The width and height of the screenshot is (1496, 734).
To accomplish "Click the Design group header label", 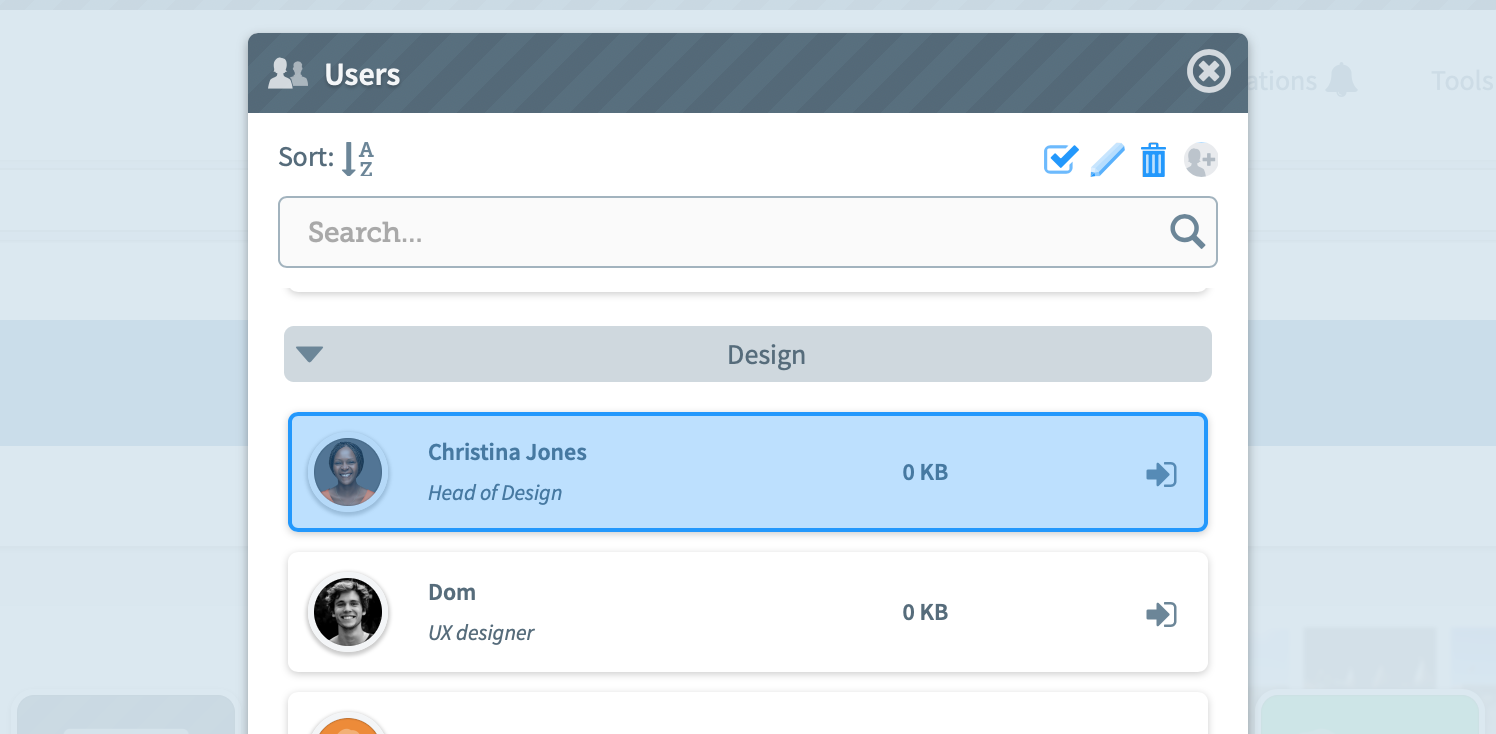I will [766, 355].
